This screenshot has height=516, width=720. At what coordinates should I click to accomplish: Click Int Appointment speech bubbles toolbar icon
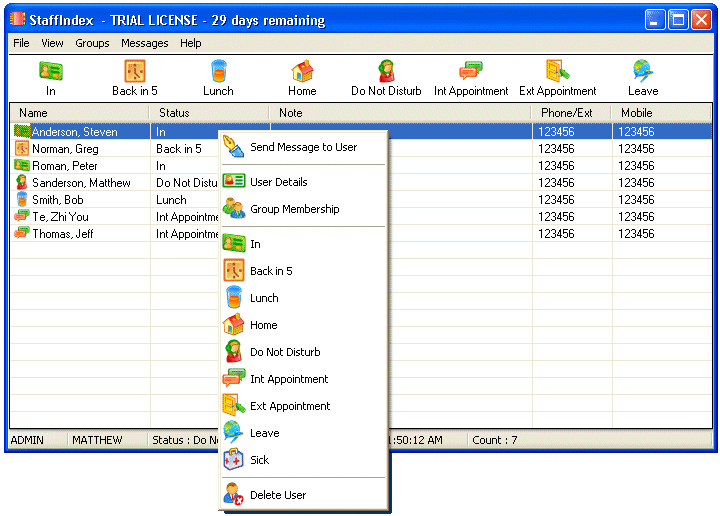tap(471, 71)
